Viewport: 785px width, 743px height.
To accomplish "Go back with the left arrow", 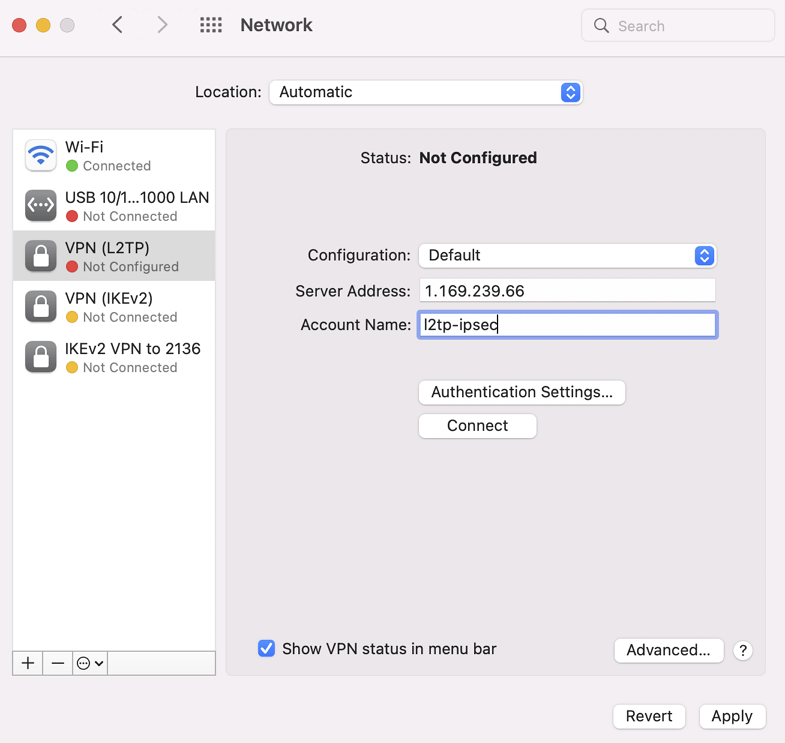I will (x=118, y=26).
